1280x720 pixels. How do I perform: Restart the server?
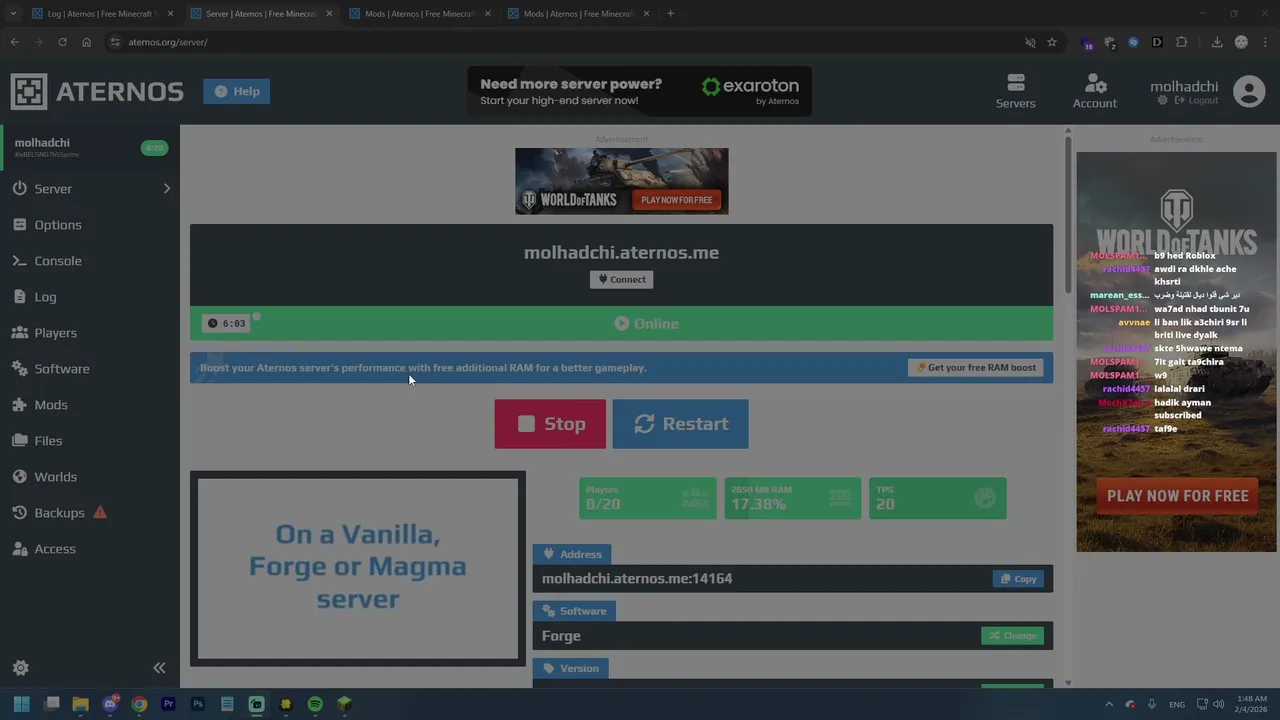click(x=680, y=424)
